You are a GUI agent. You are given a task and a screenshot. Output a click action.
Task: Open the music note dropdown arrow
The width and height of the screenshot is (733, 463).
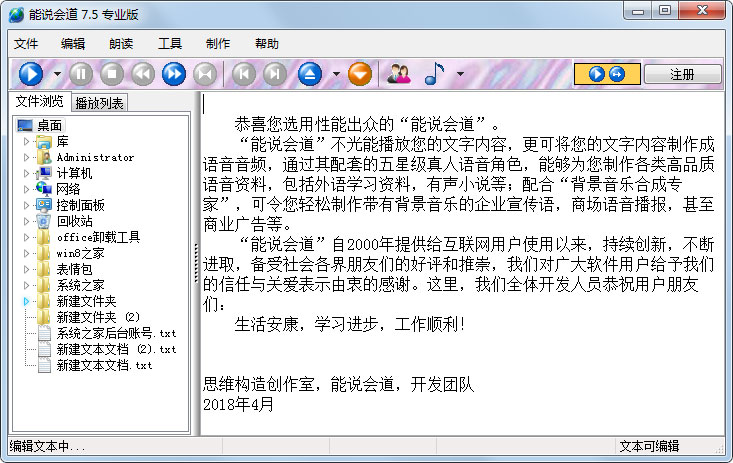click(x=460, y=74)
